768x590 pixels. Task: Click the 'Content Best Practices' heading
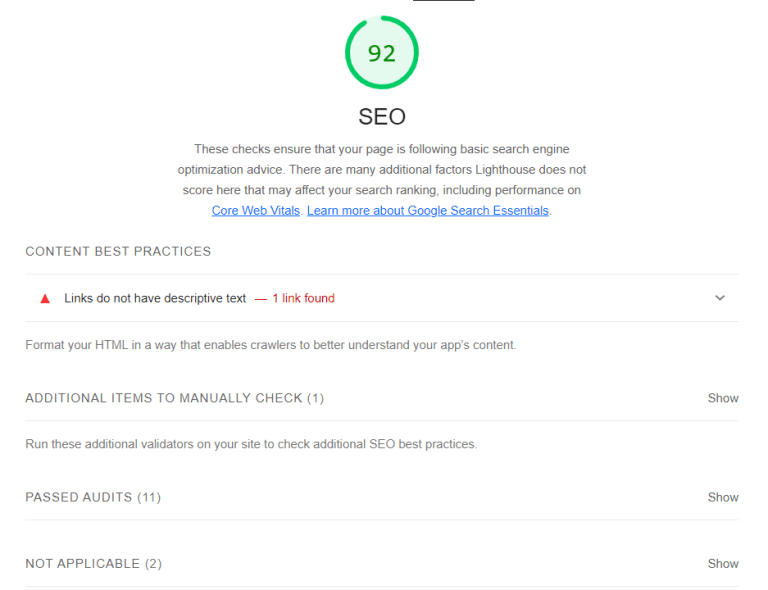pos(118,252)
